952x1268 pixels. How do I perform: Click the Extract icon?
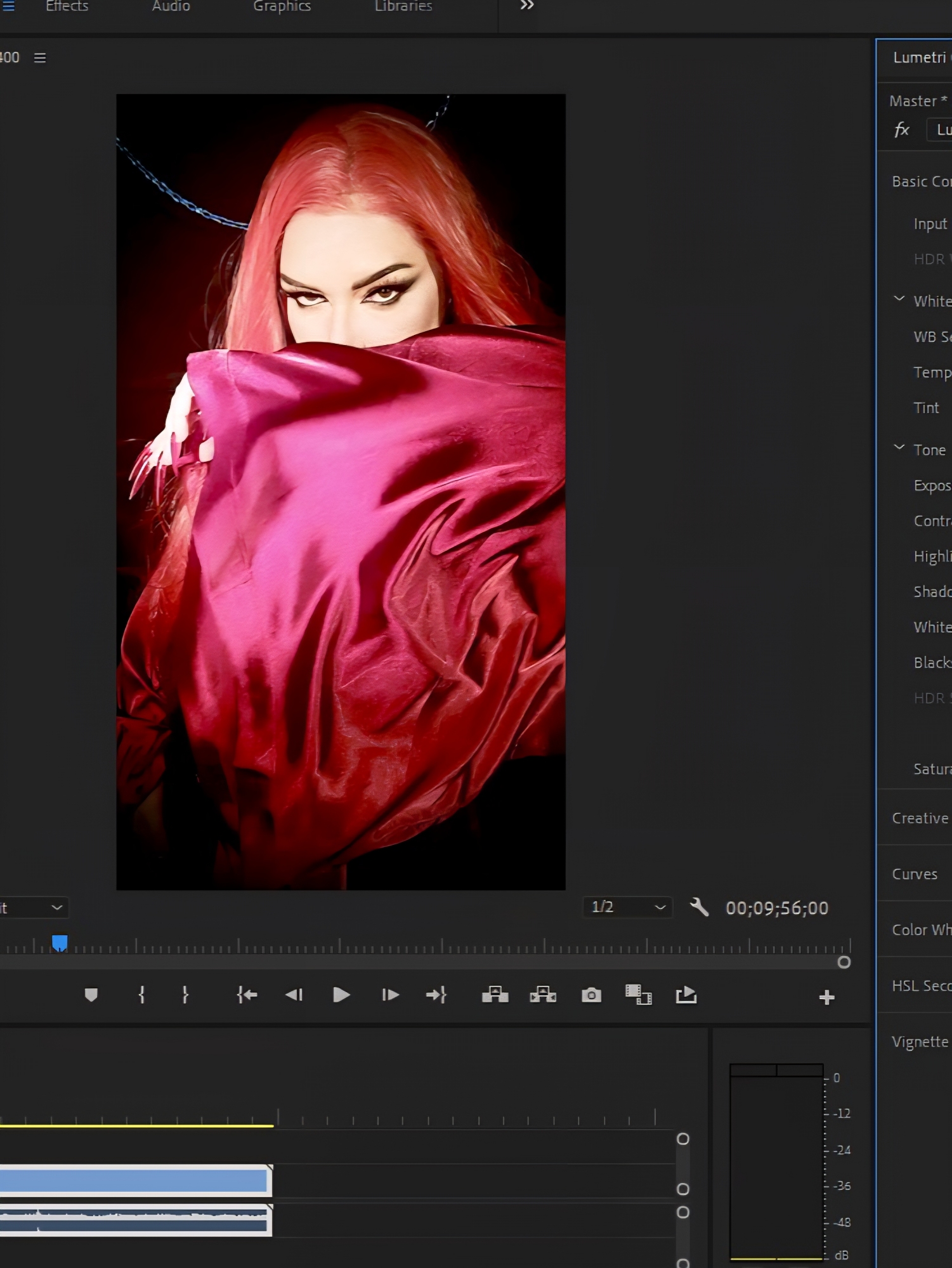coord(543,995)
